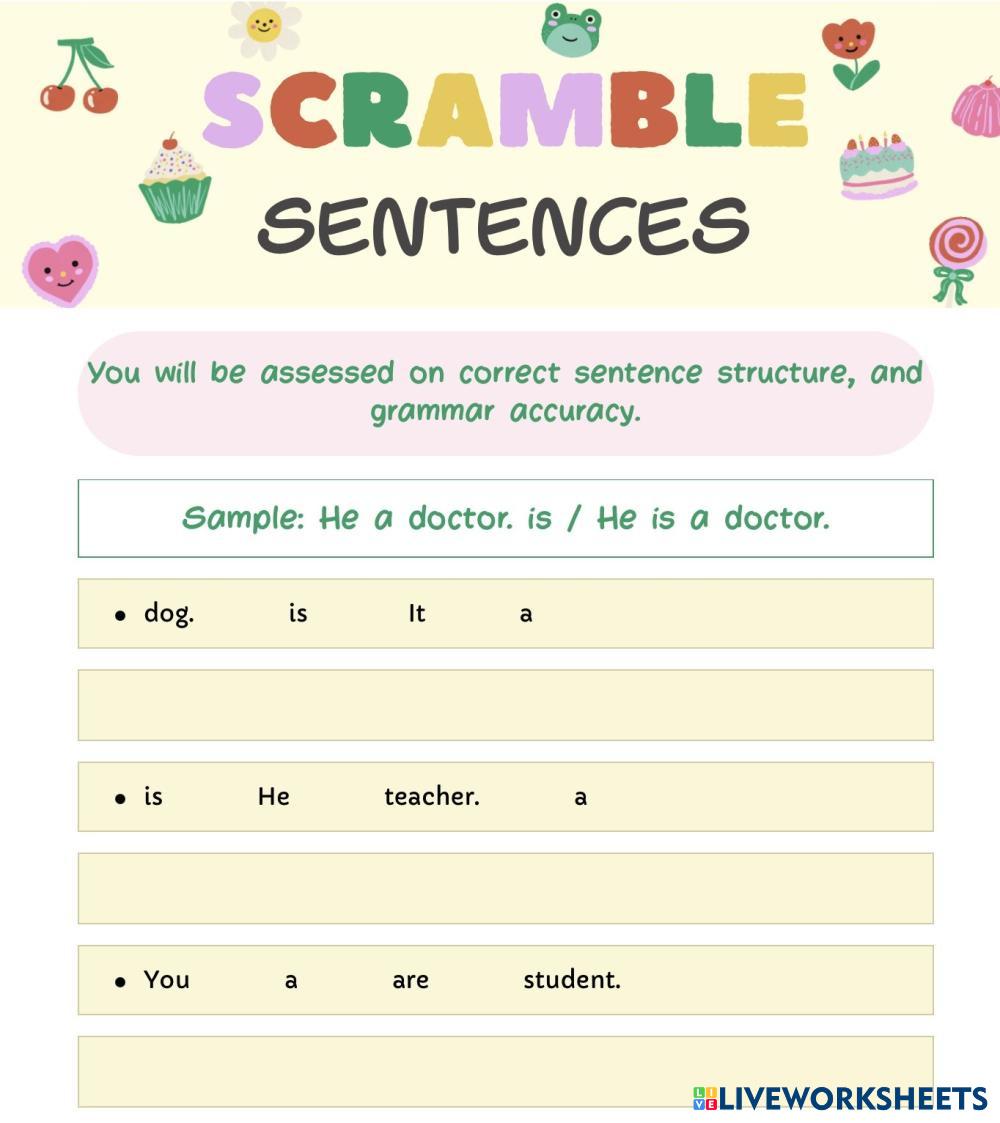Click the red tulip flower icon
This screenshot has height=1123, width=1000.
click(849, 52)
